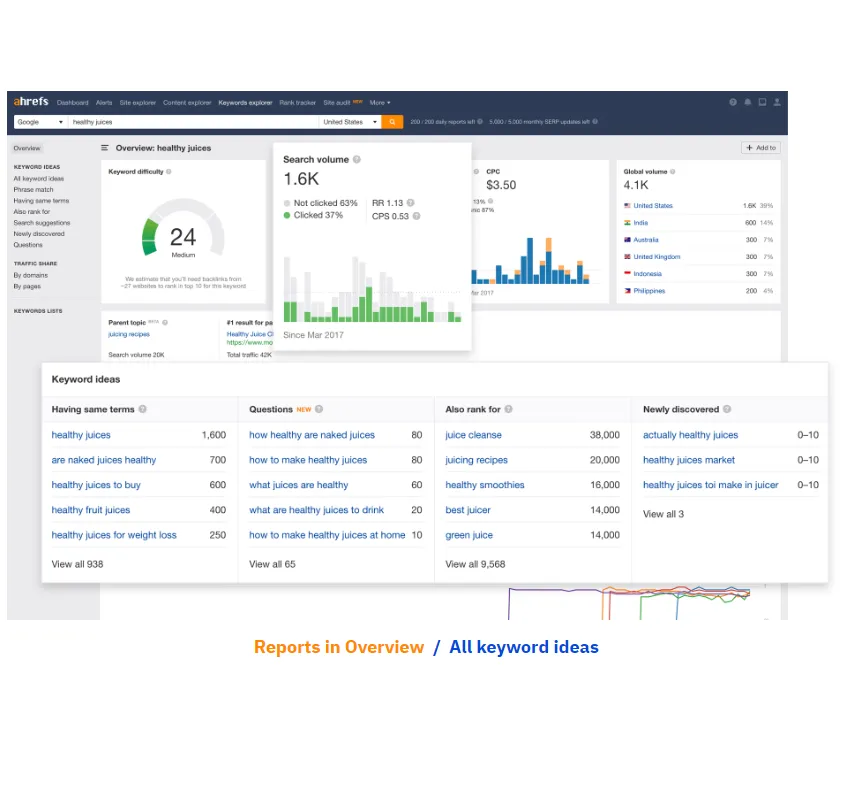The image size is (847, 802).
Task: Click the Philippines country link
Action: pyautogui.click(x=649, y=291)
